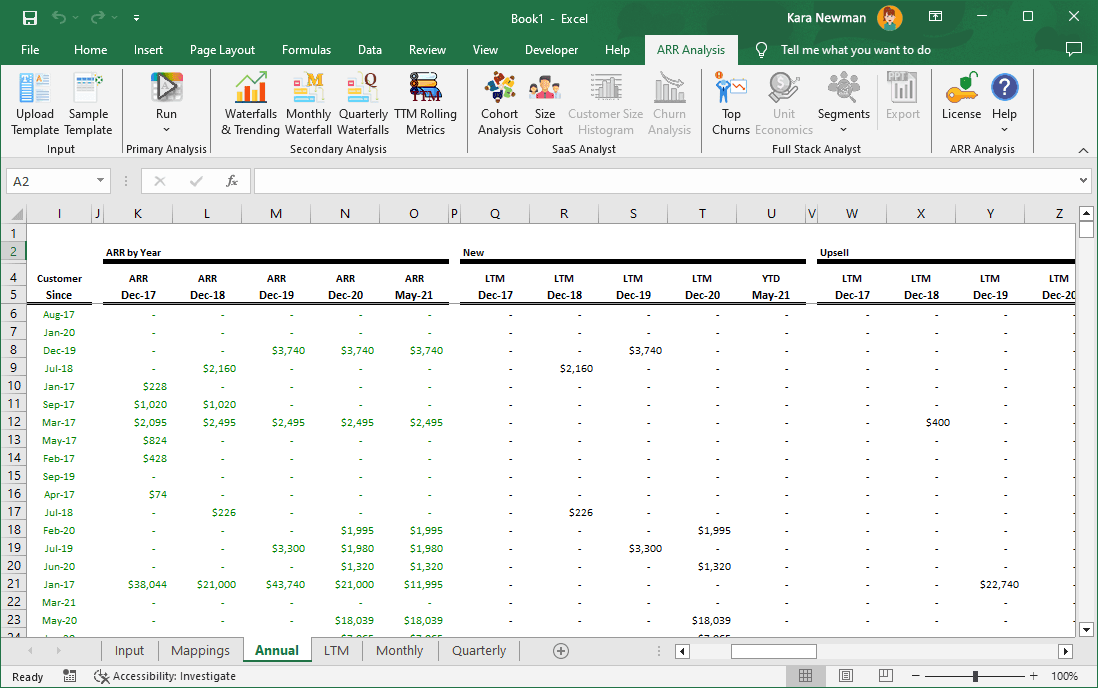Generate Quarterly Waterfalls
The width and height of the screenshot is (1098, 688).
362,100
